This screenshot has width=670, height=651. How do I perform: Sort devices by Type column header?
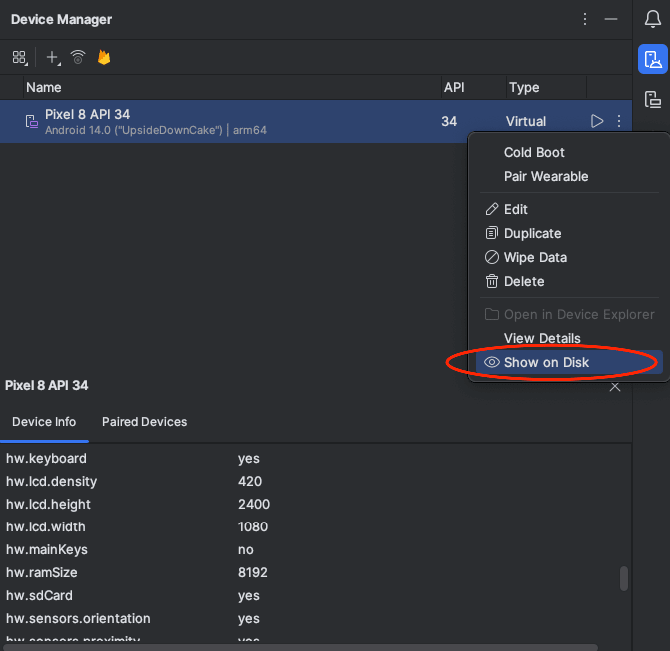click(x=547, y=88)
